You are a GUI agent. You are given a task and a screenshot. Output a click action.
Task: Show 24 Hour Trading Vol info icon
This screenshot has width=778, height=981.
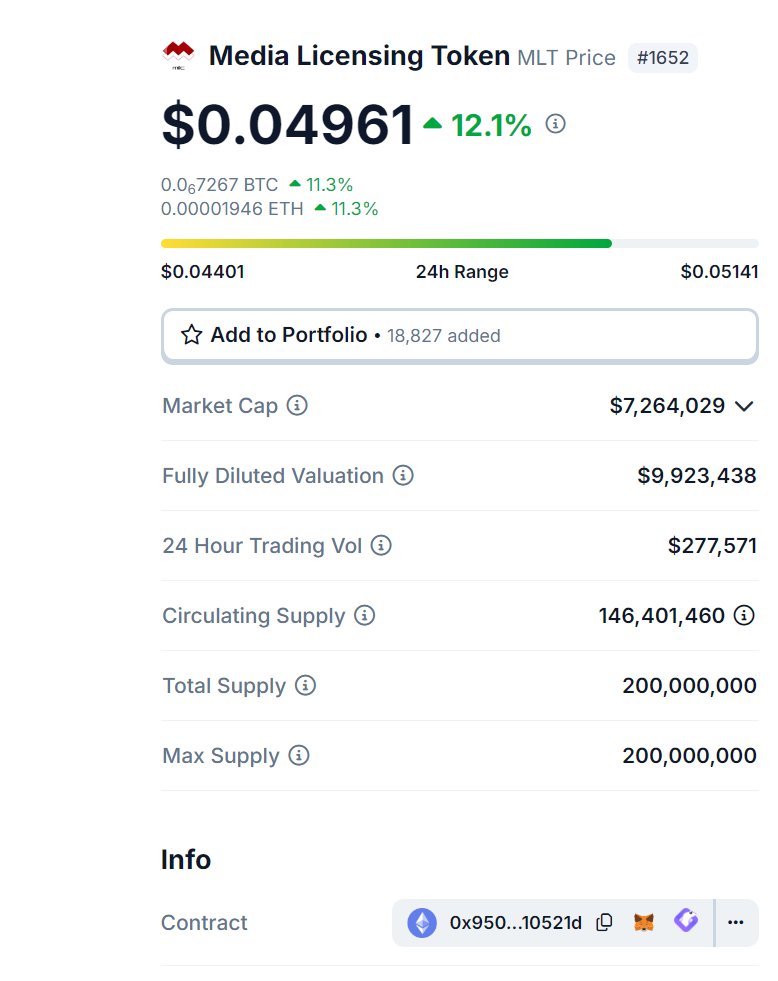[x=381, y=546]
